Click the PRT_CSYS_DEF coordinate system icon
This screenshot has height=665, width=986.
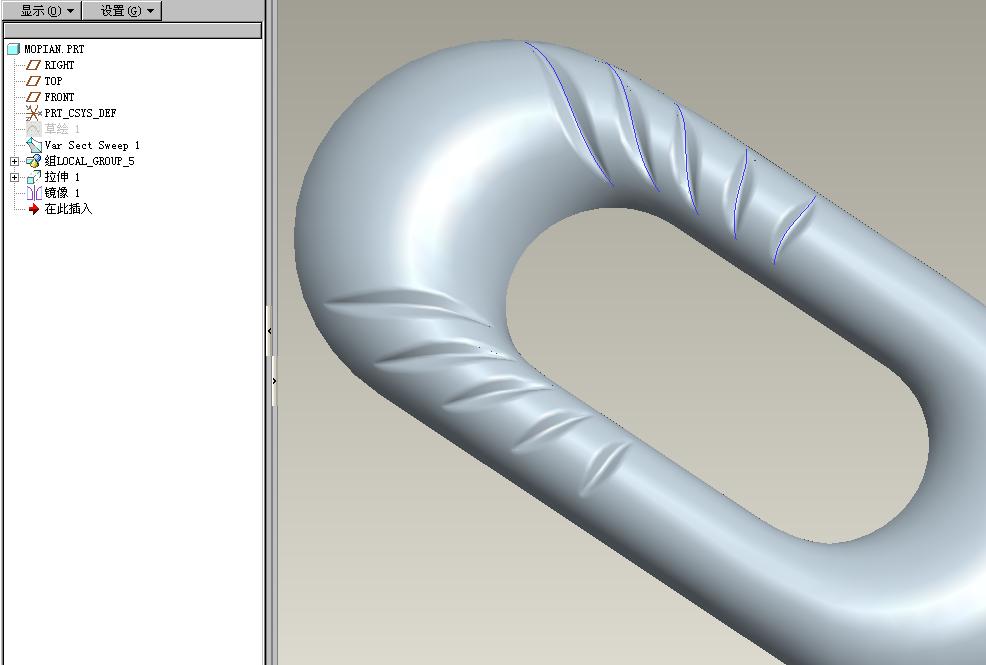tap(33, 113)
